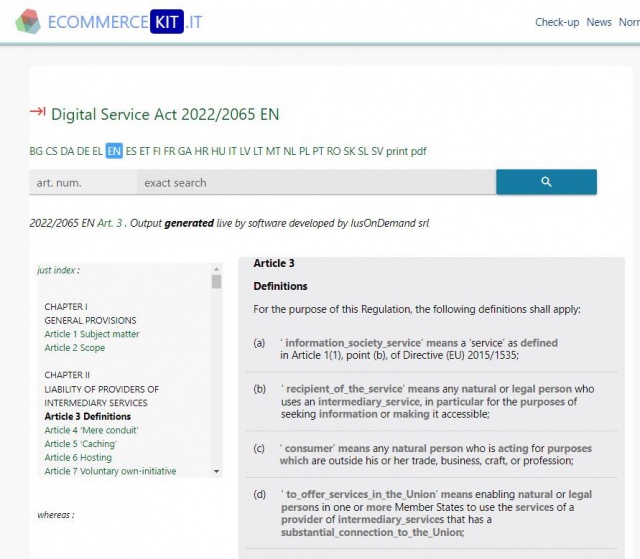Click the exact search field
Viewport: 640px width, 559px height.
coord(317,182)
